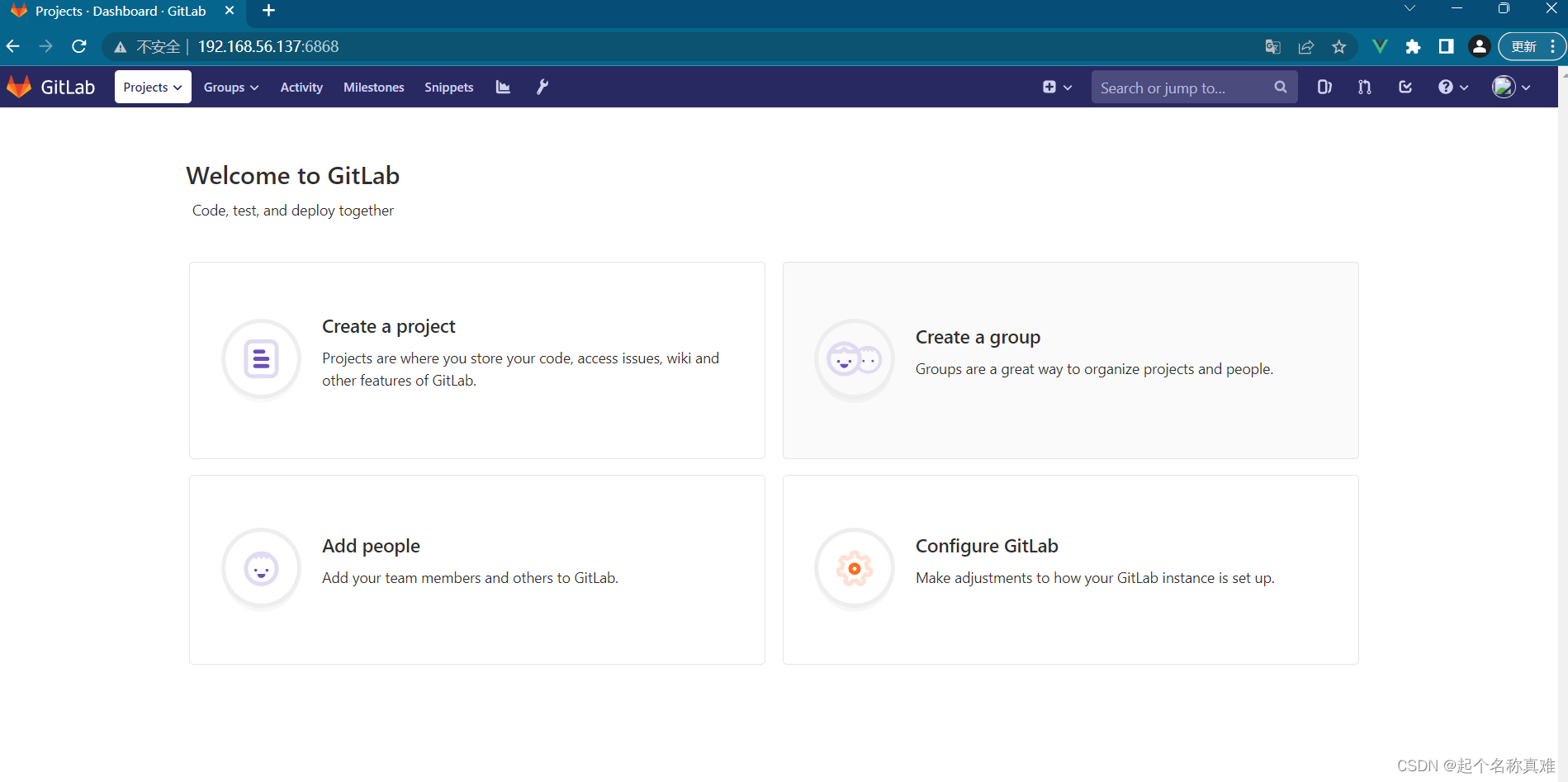Open Admin Area wrench icon

coord(542,87)
